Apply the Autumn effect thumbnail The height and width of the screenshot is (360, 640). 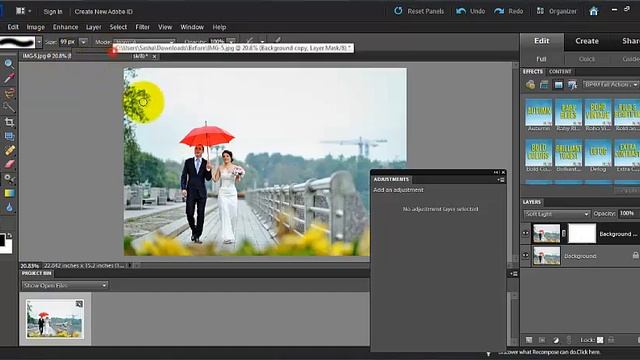pos(539,112)
